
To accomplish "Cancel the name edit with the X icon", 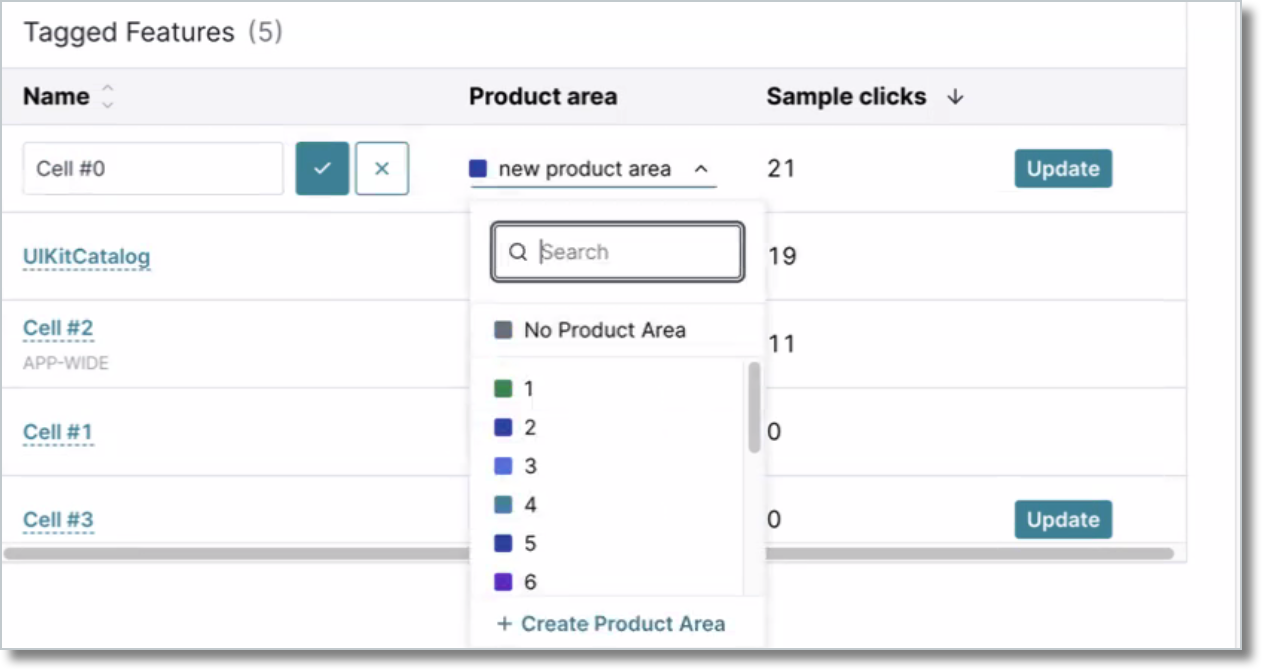I will pyautogui.click(x=382, y=168).
